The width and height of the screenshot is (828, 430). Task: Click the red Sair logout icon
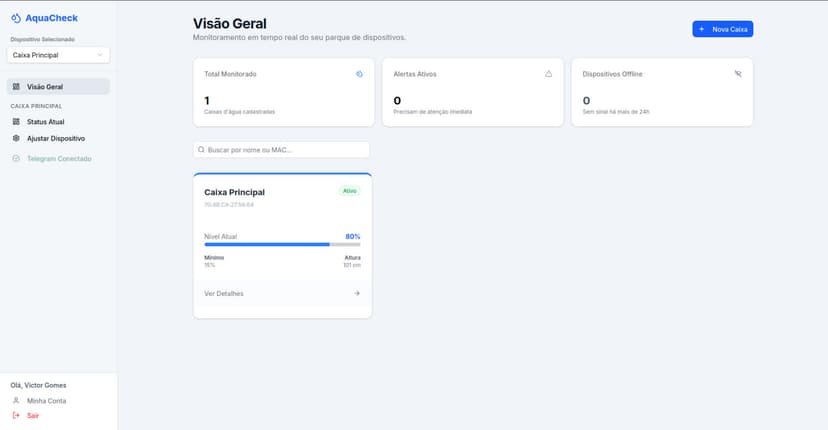(x=16, y=414)
